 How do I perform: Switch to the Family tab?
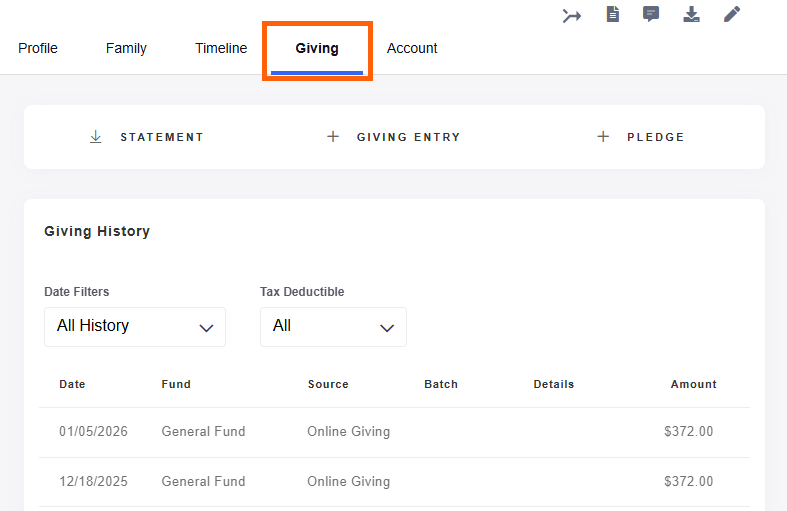click(126, 48)
